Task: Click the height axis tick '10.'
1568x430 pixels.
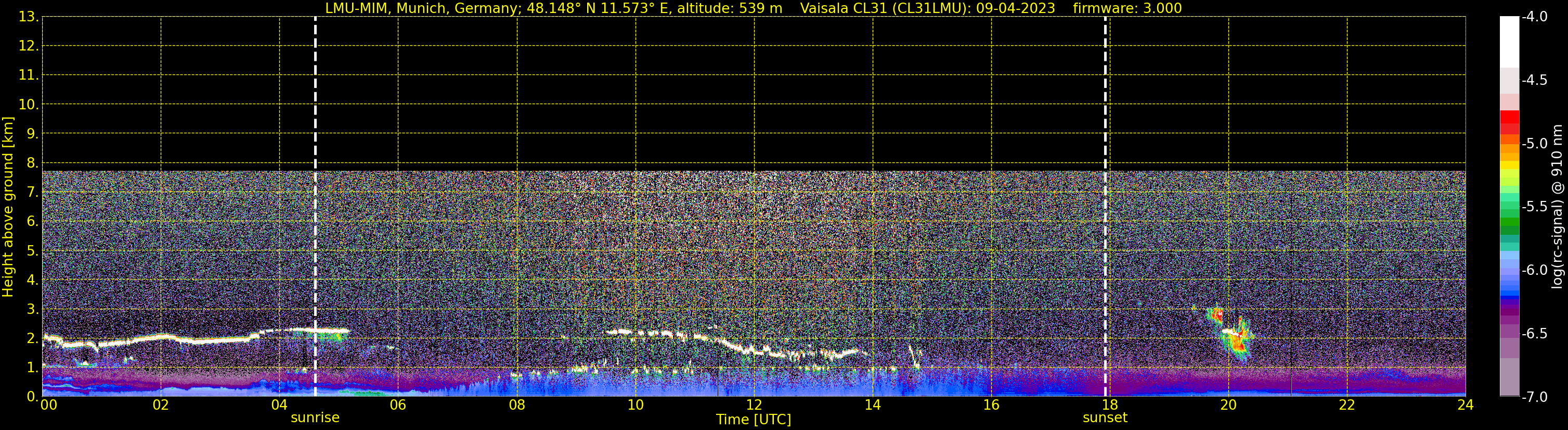Action: 29,105
